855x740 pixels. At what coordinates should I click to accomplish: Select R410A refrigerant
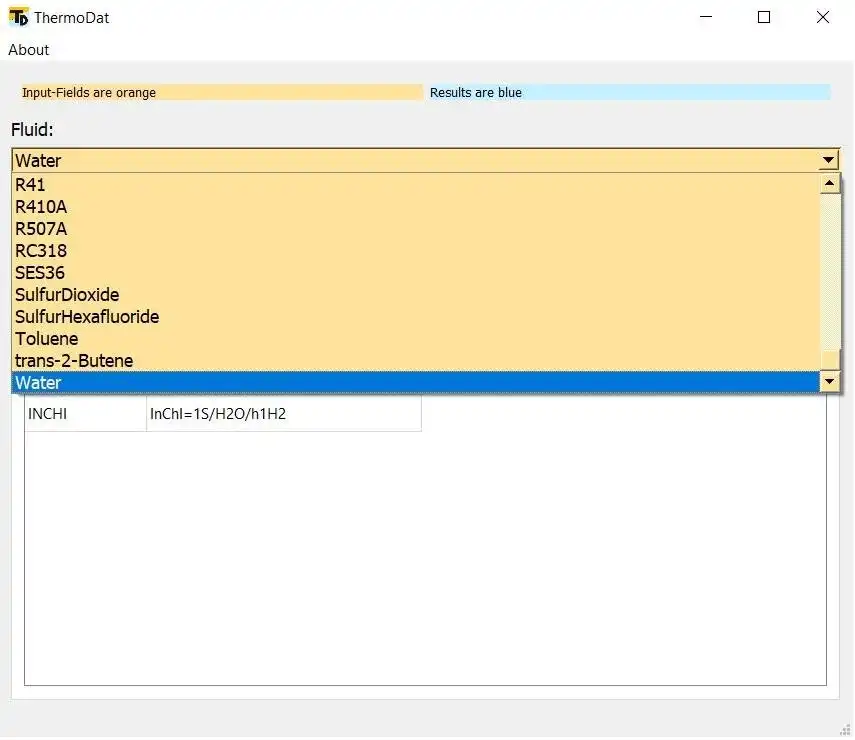click(x=39, y=206)
